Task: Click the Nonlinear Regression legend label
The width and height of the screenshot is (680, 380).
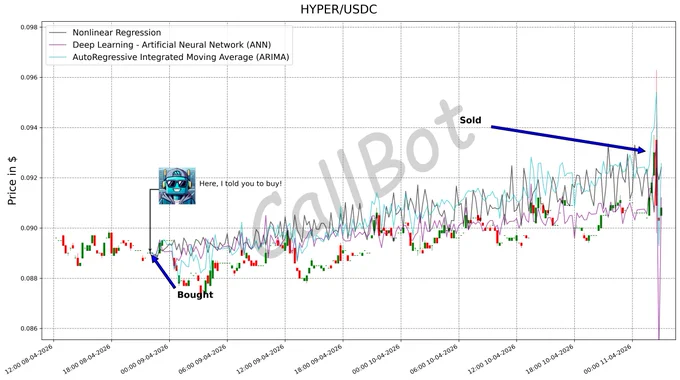Action: point(117,33)
